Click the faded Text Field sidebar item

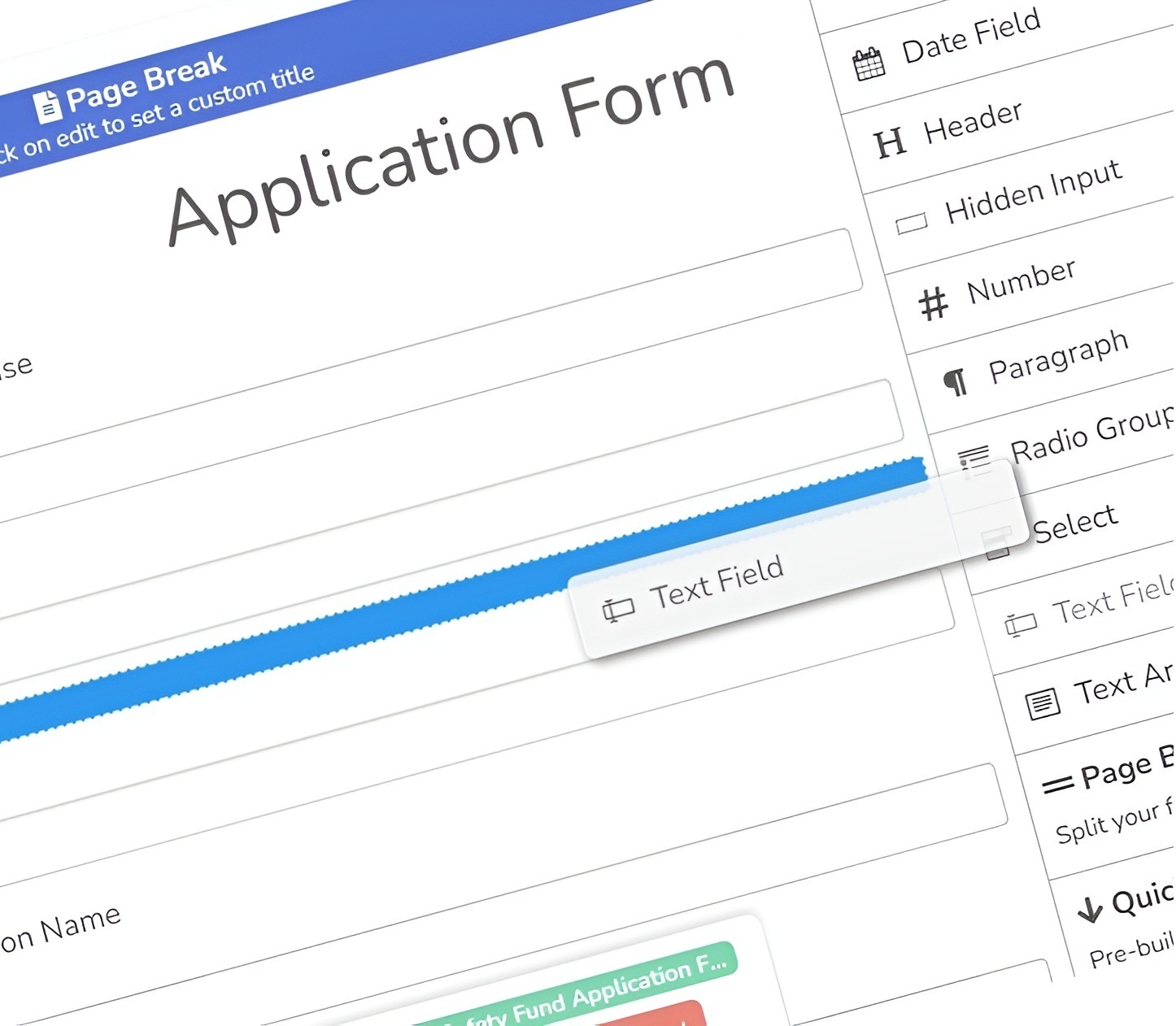[1111, 602]
